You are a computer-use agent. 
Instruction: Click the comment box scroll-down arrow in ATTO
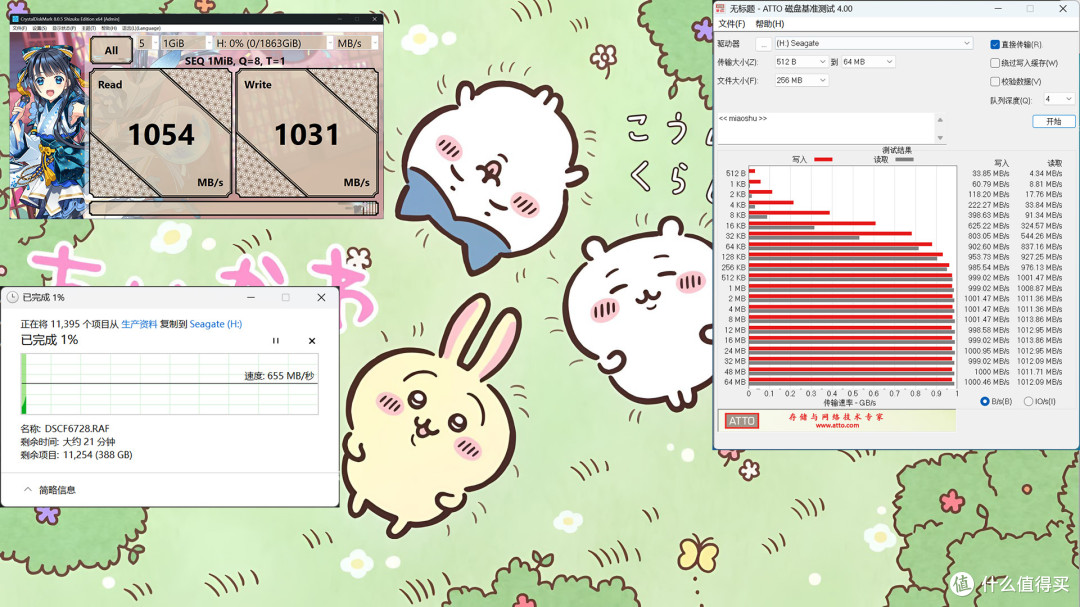940,138
